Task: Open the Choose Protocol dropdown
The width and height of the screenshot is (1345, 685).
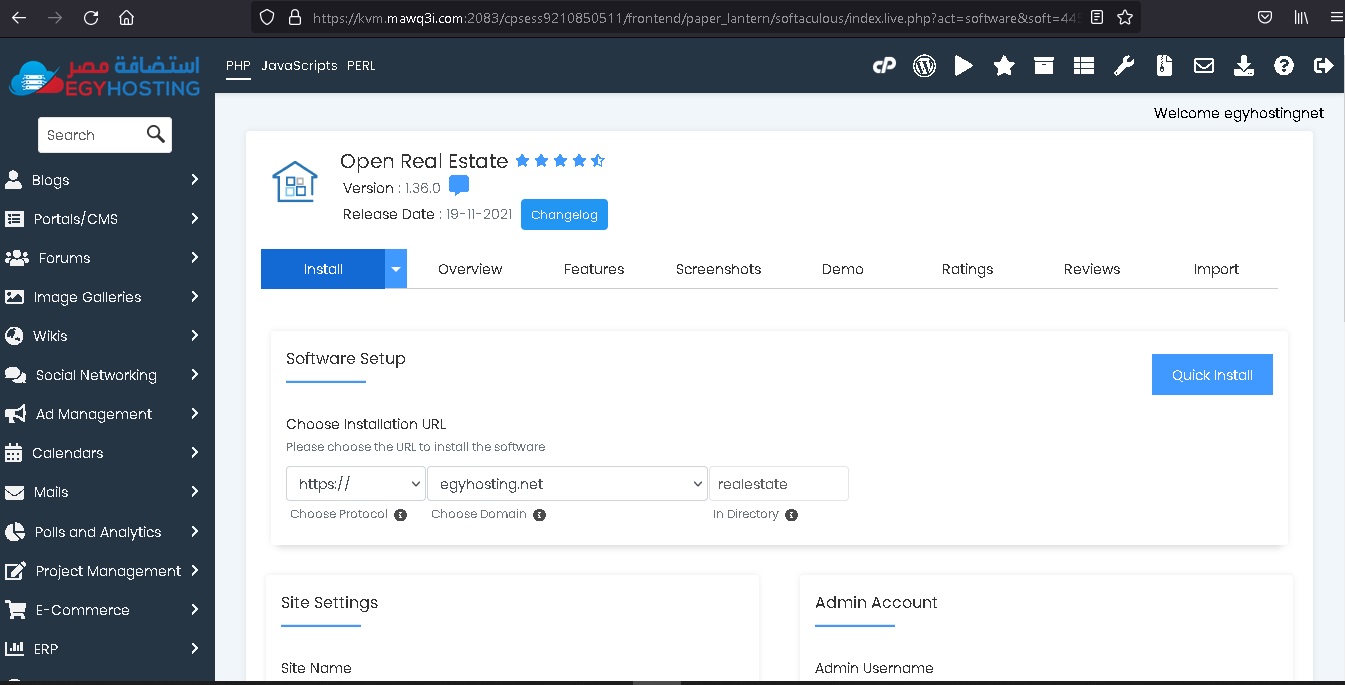Action: click(356, 484)
